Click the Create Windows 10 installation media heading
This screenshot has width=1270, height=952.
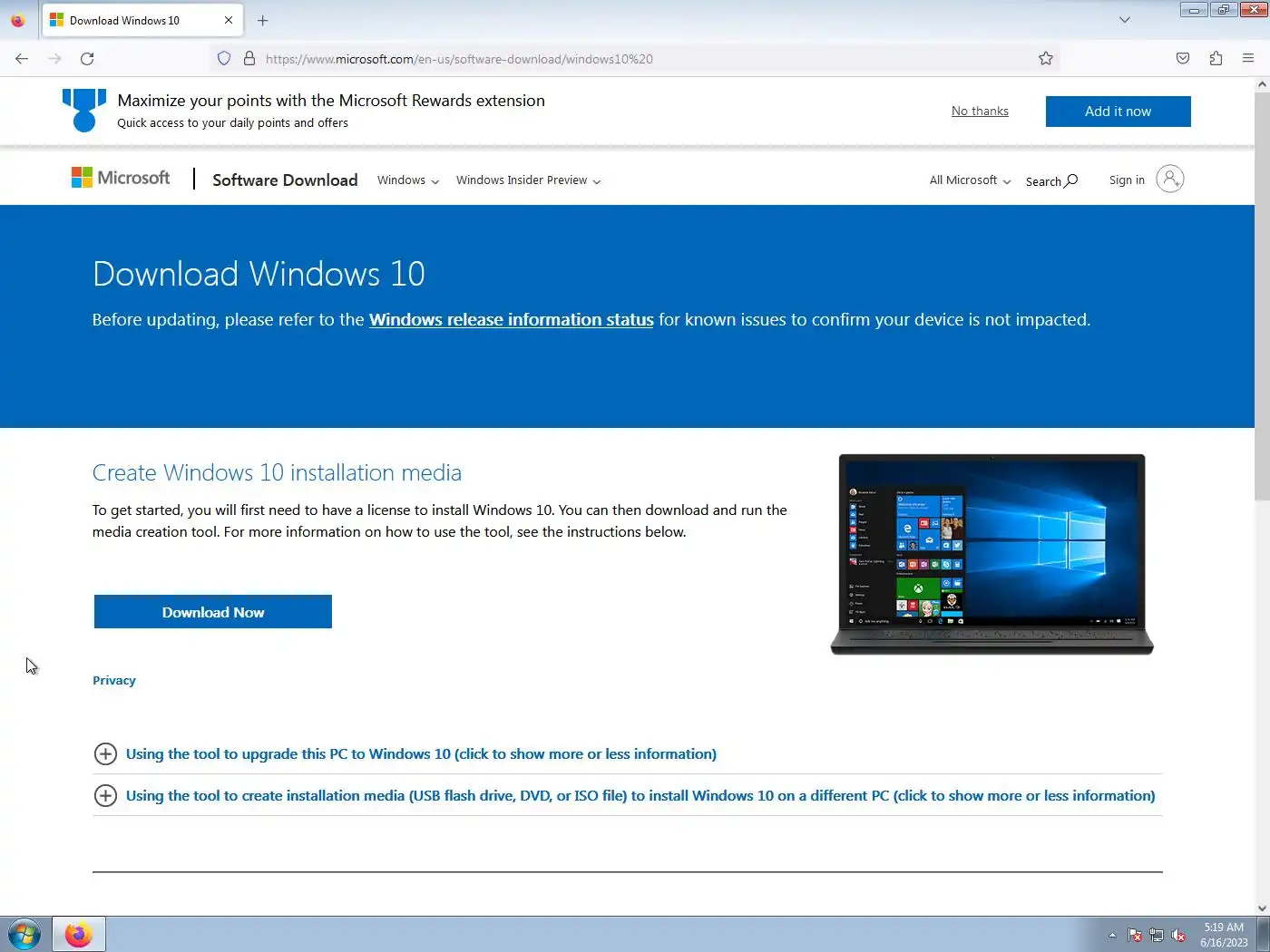(277, 472)
